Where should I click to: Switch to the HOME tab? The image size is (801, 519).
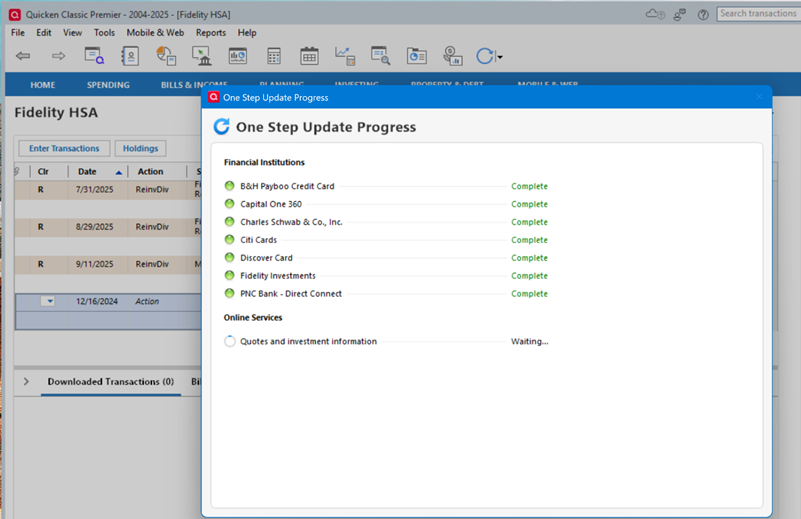click(x=43, y=85)
